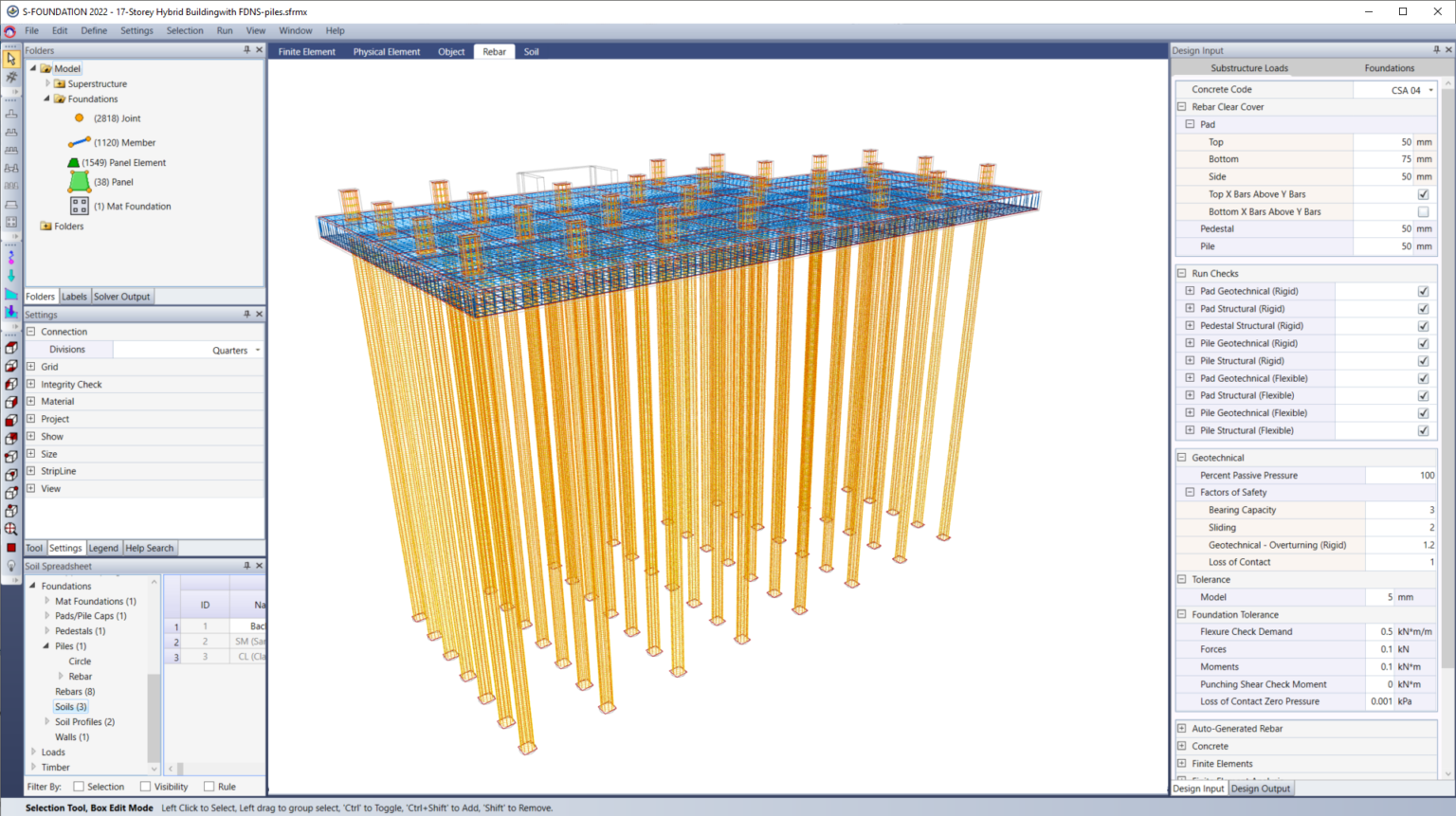This screenshot has height=816, width=1456.
Task: Open the Concrete Code CSA 04 dropdown
Action: pyautogui.click(x=1430, y=90)
